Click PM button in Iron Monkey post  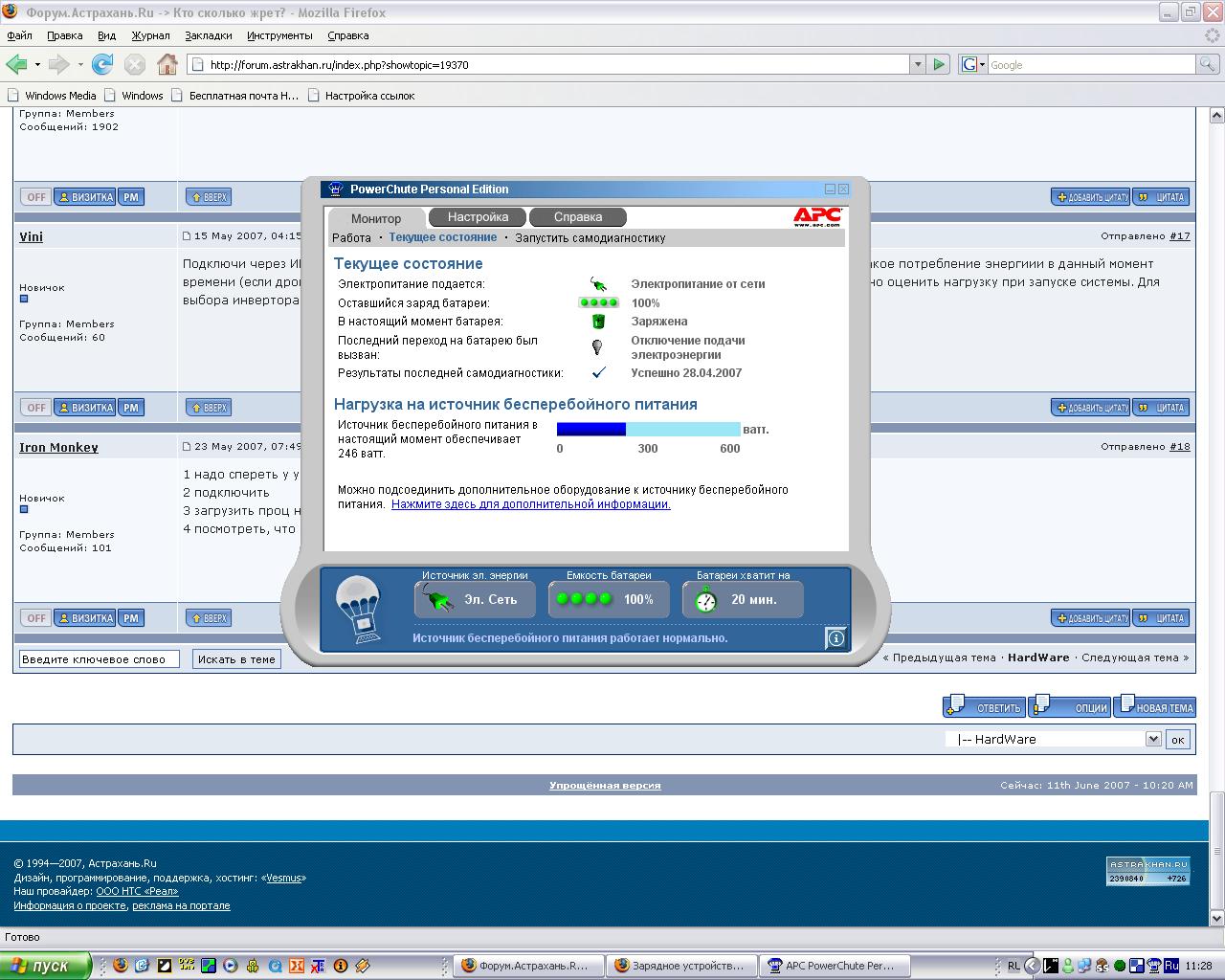[x=131, y=618]
